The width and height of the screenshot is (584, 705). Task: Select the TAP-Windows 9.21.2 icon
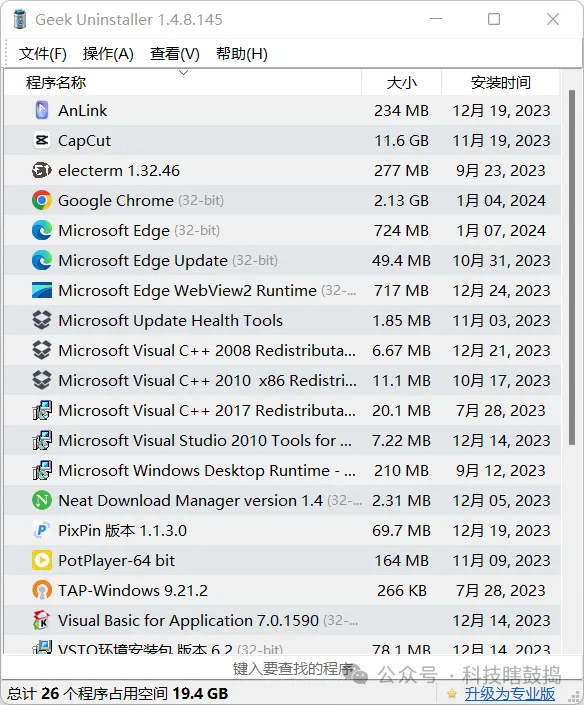tap(42, 590)
